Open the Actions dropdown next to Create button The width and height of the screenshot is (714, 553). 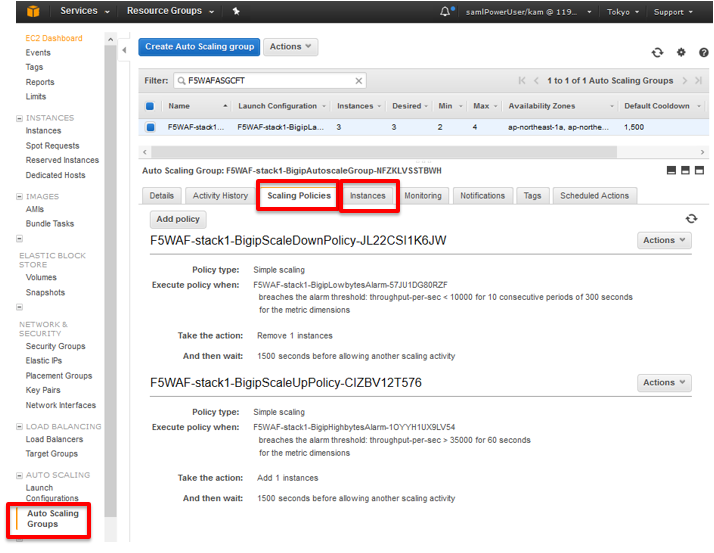tap(291, 47)
